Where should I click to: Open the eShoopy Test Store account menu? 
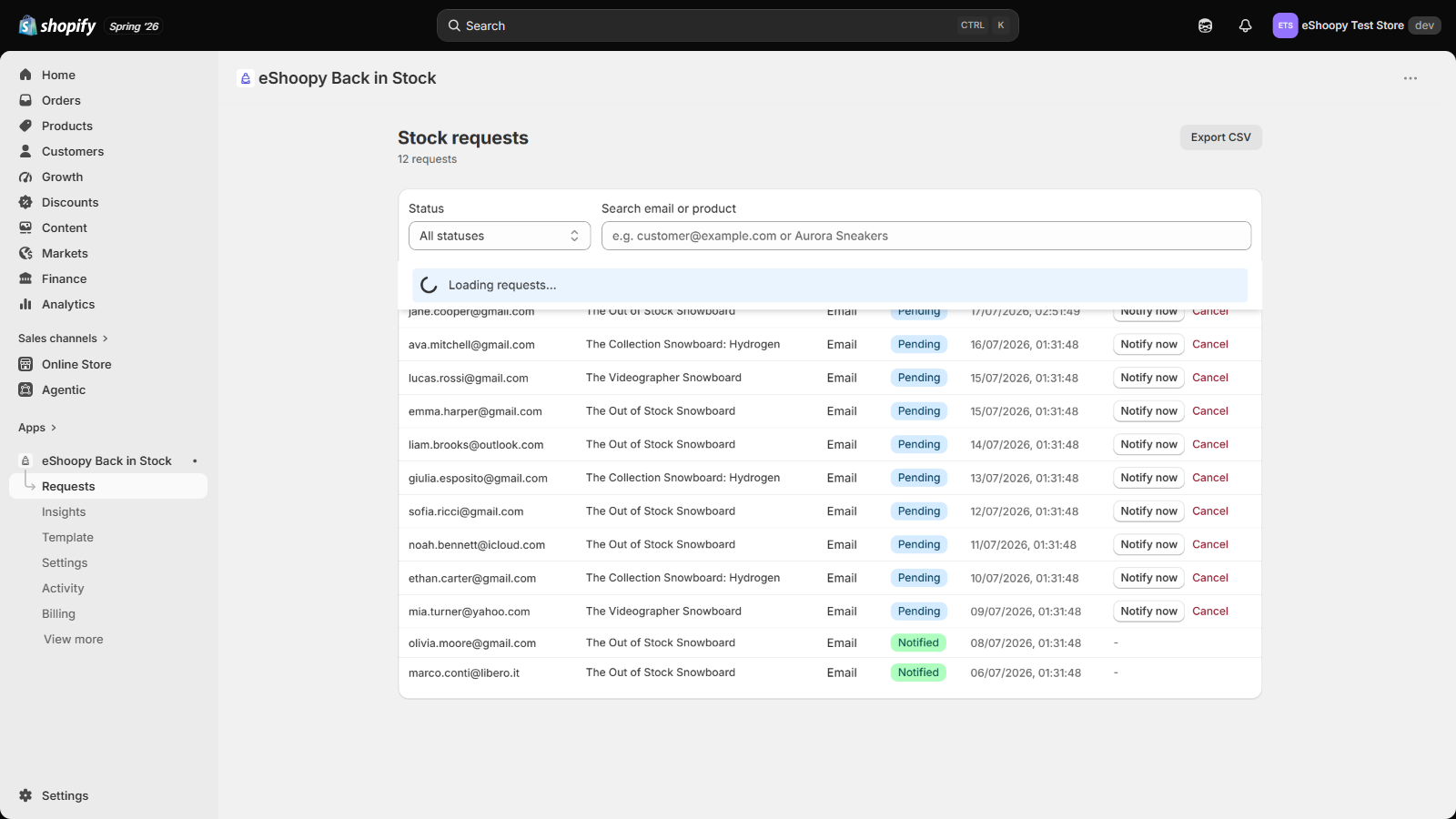point(1356,25)
